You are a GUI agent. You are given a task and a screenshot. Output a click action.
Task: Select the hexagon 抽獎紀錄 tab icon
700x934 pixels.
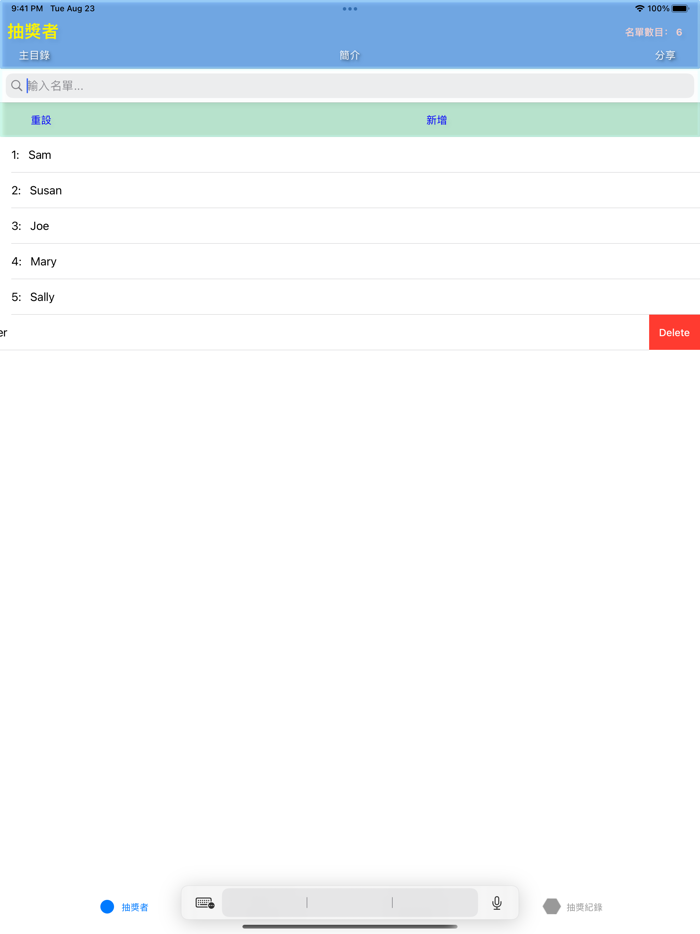552,907
